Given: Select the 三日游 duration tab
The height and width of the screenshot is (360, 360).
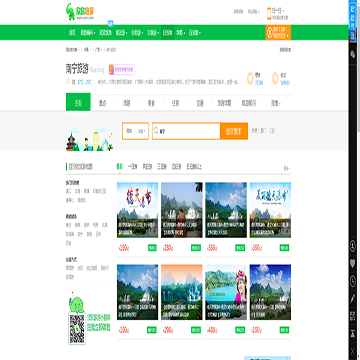Looking at the screenshot, I should (x=162, y=167).
